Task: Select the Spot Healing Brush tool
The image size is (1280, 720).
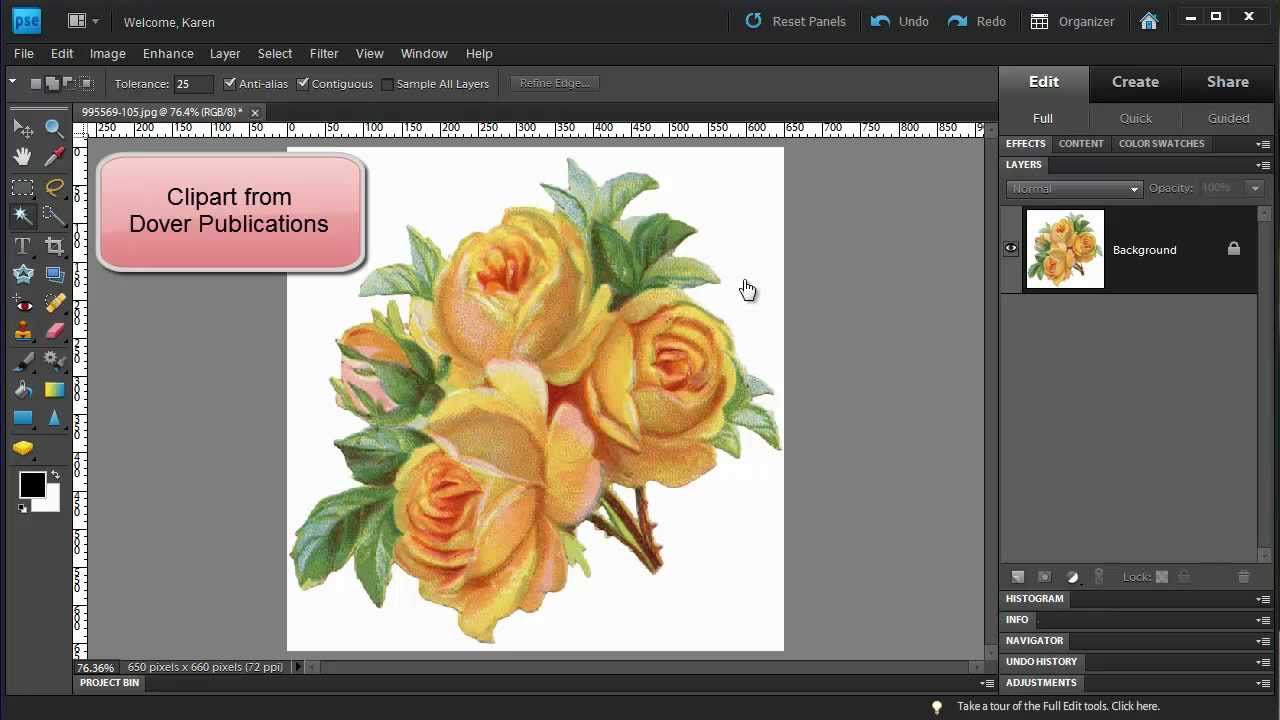Action: (55, 304)
